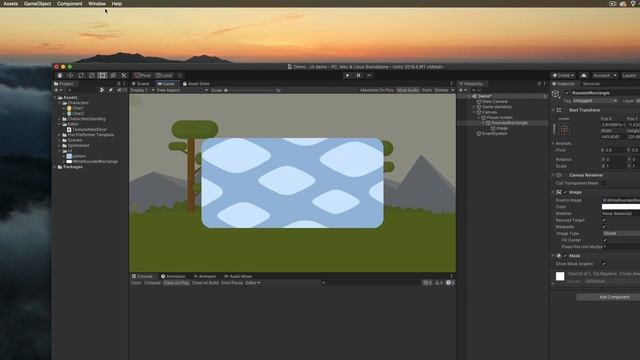Screen dimensions: 640x360
Task: Switch to the Scene tab
Action: coord(140,84)
